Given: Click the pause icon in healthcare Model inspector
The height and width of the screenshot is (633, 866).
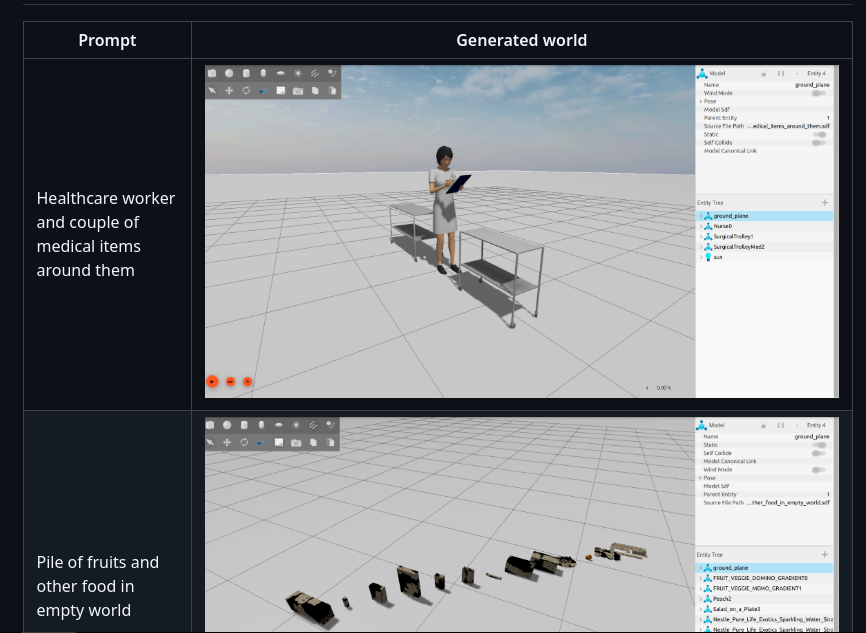Looking at the screenshot, I should coord(780,73).
